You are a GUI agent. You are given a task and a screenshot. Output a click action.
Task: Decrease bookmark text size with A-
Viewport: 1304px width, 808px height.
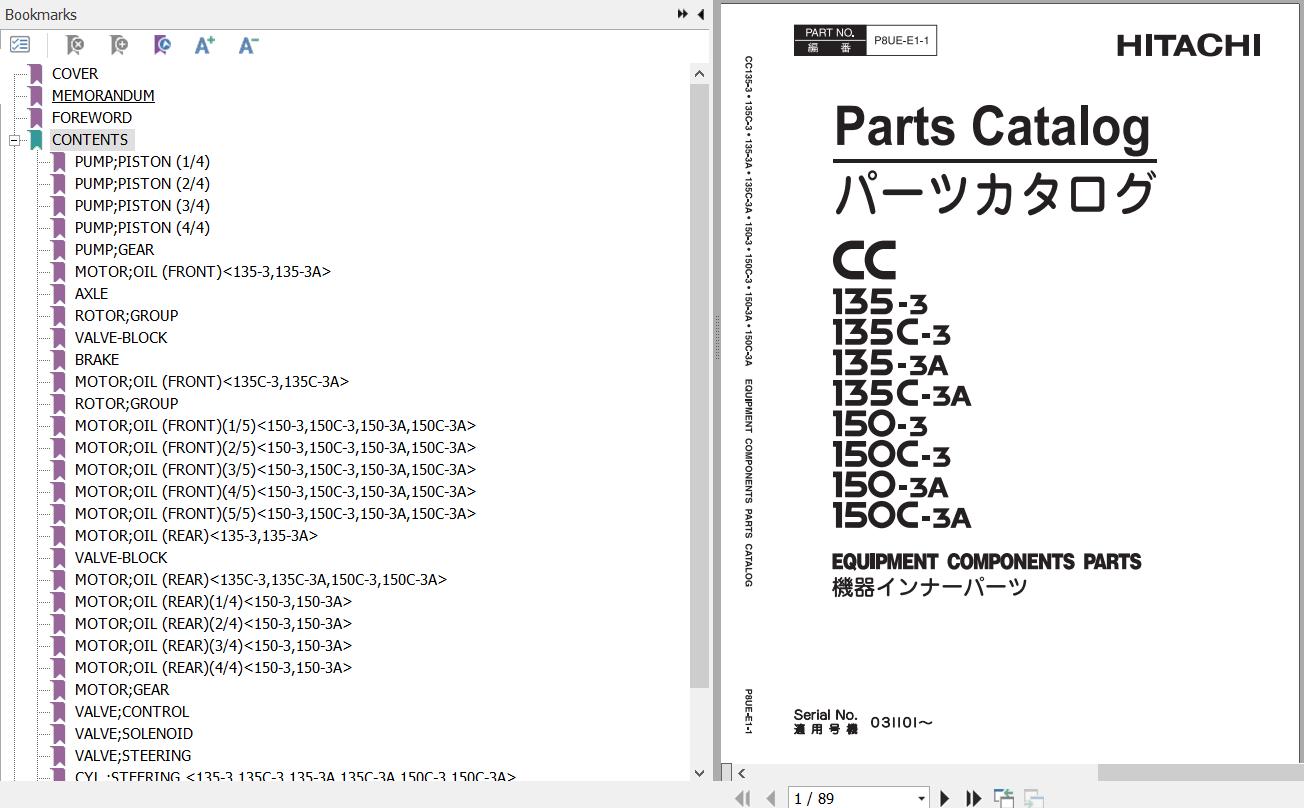249,45
